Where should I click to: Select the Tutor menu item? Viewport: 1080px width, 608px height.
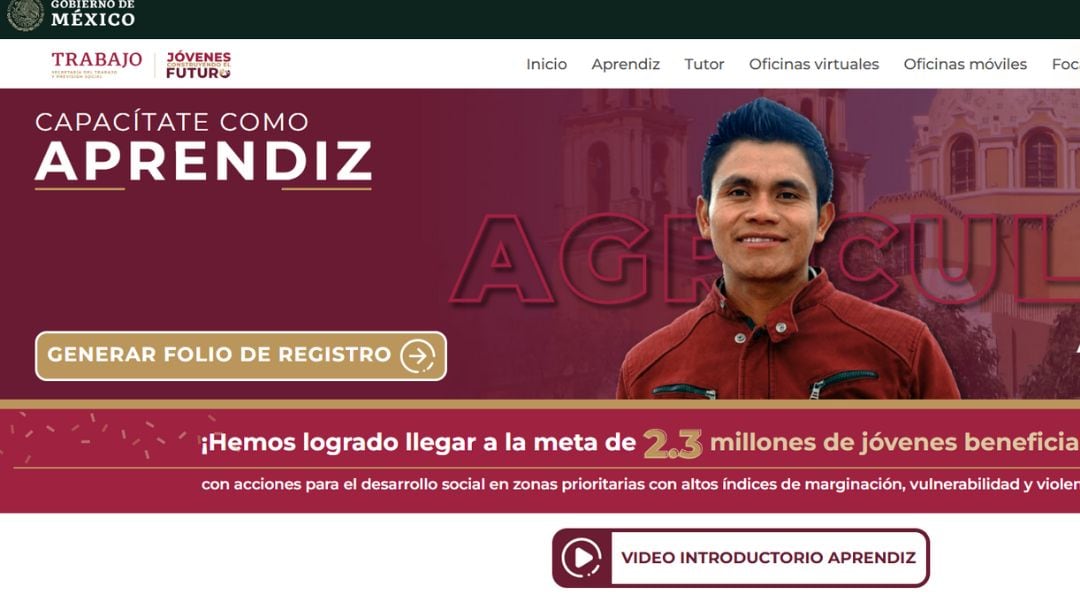[x=704, y=64]
